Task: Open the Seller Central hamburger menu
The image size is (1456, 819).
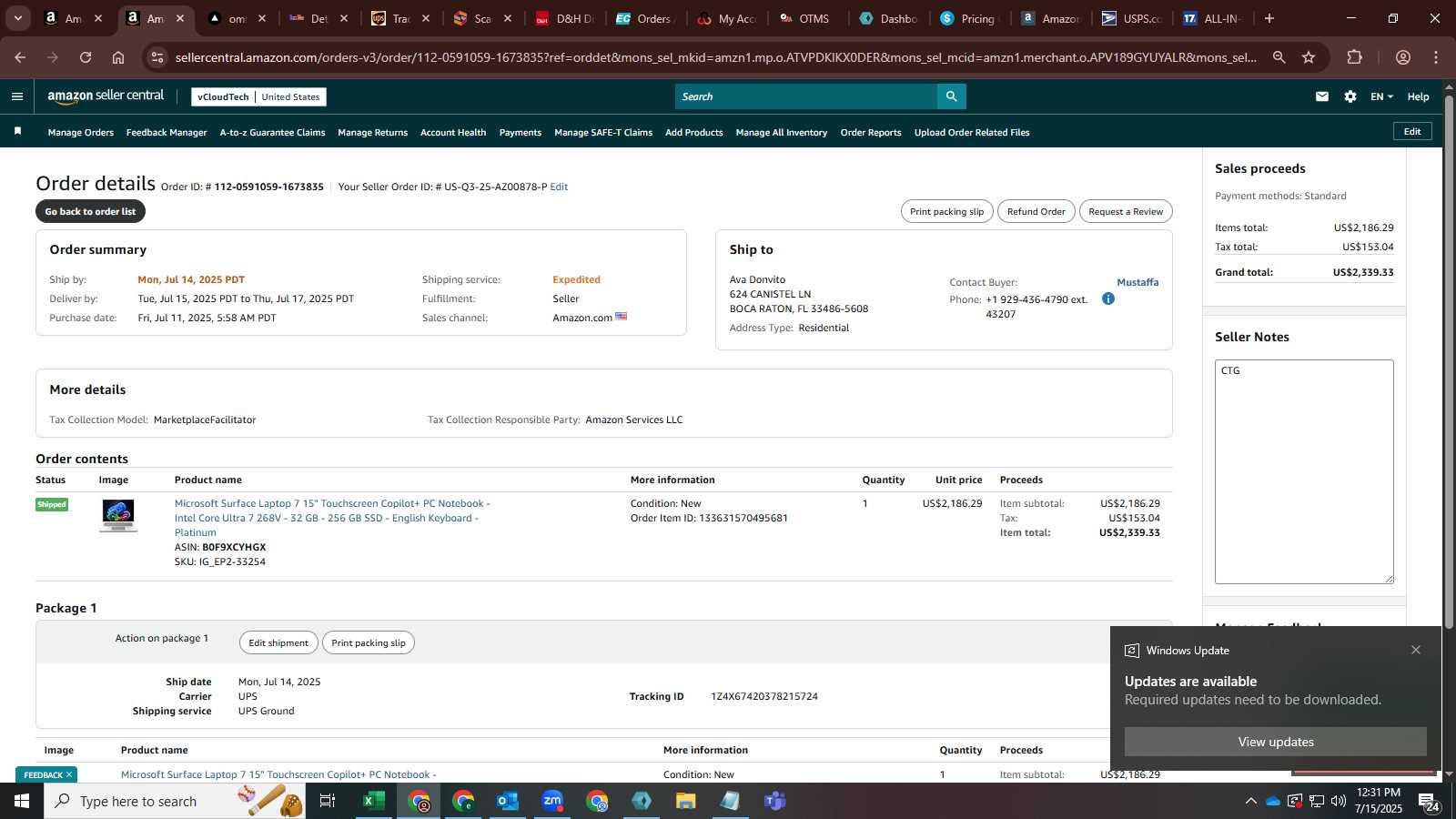Action: coord(17,96)
